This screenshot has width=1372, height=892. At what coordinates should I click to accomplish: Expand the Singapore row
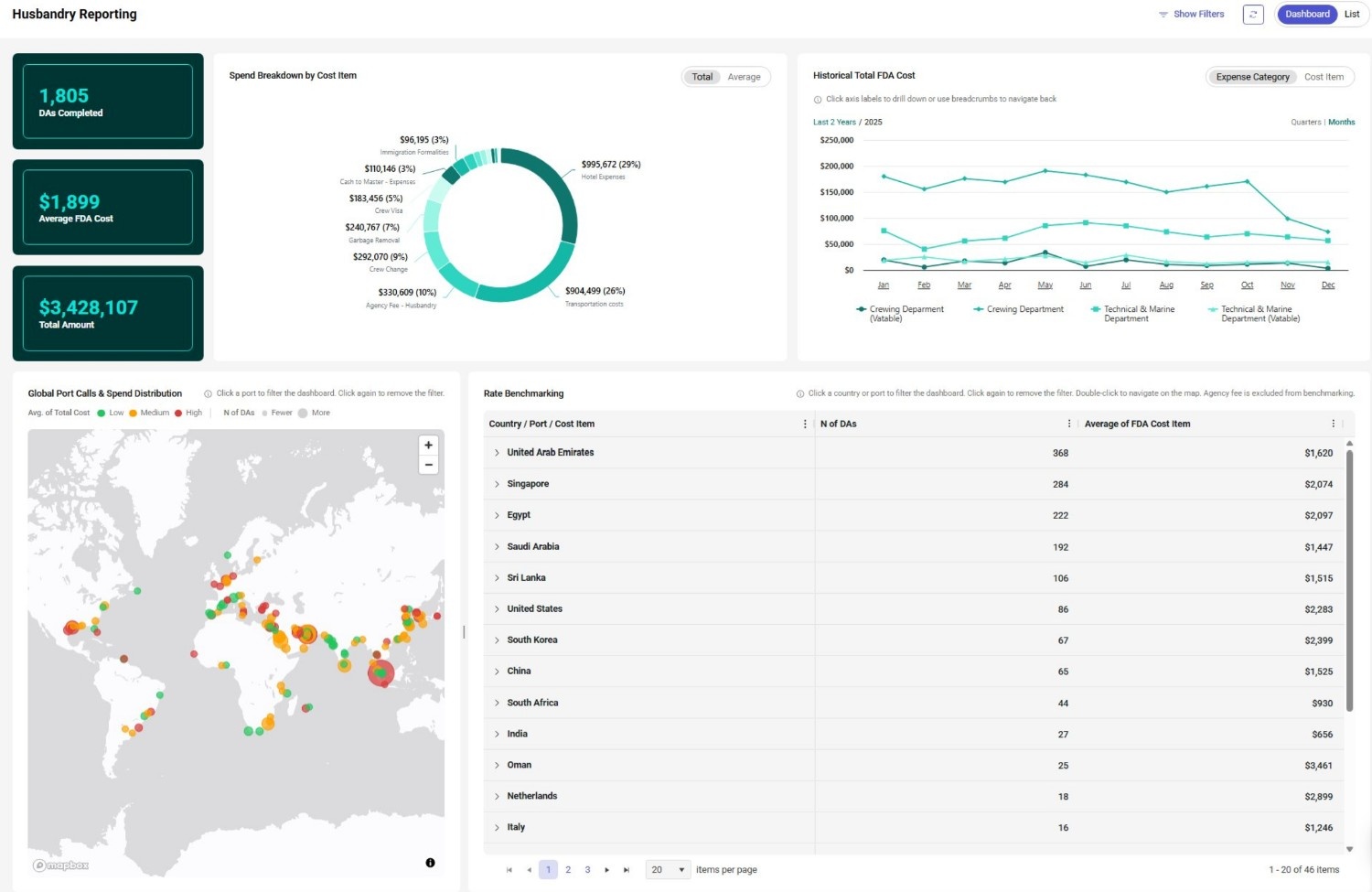497,484
